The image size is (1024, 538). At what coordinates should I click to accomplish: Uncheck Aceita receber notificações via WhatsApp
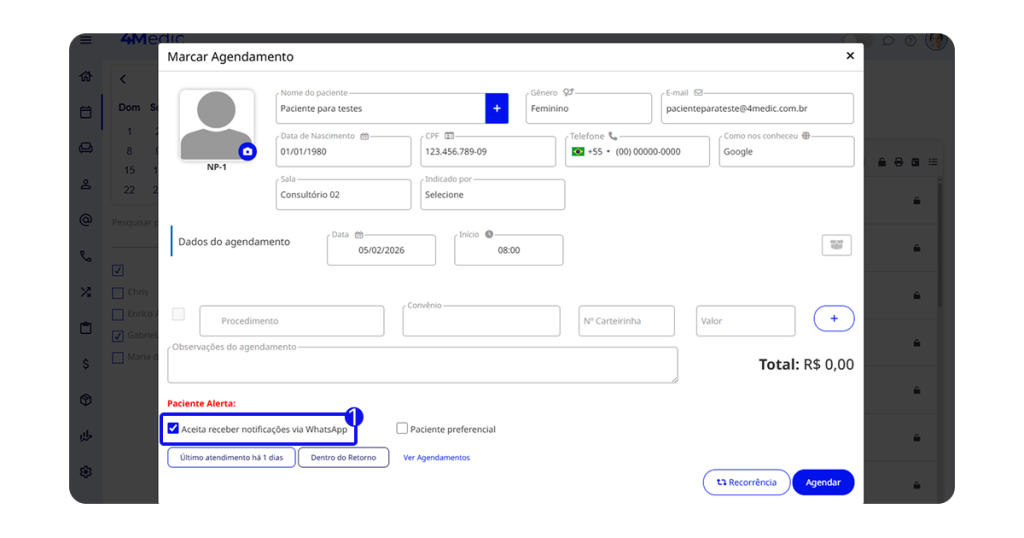(174, 429)
